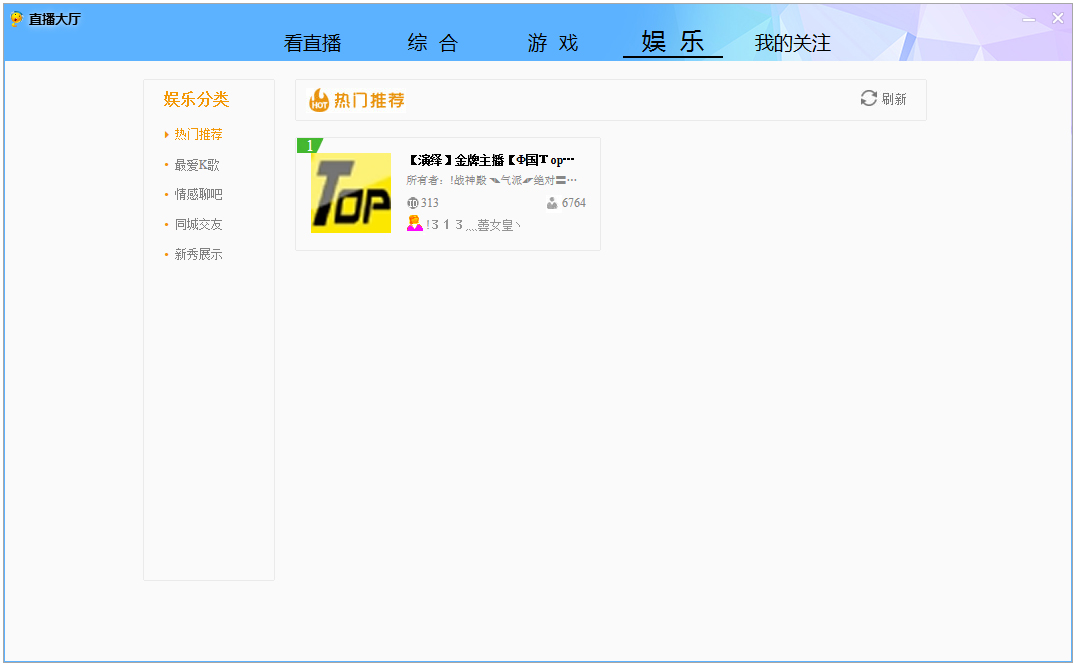Select 情感聊吧 in the sidebar
The image size is (1076, 665).
(x=197, y=194)
